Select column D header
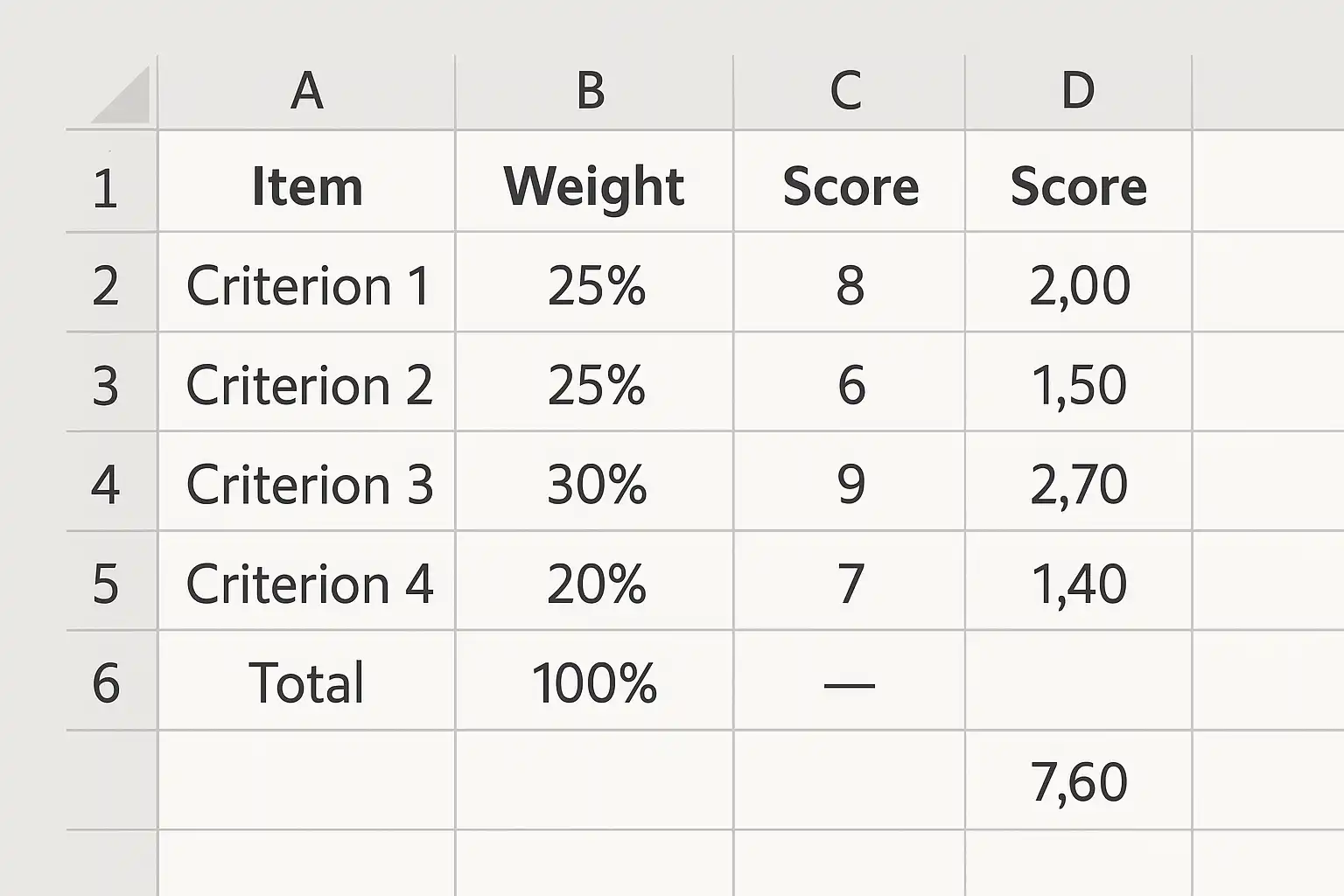This screenshot has height=896, width=1344. 1077,91
